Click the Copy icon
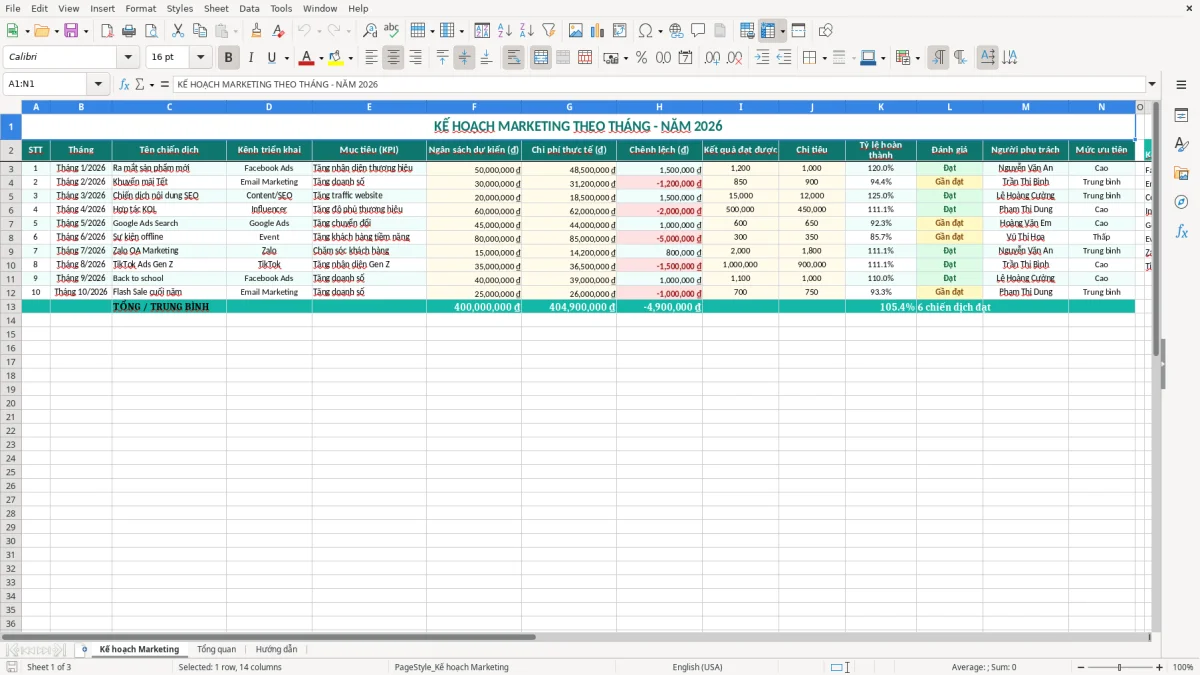 tap(200, 31)
